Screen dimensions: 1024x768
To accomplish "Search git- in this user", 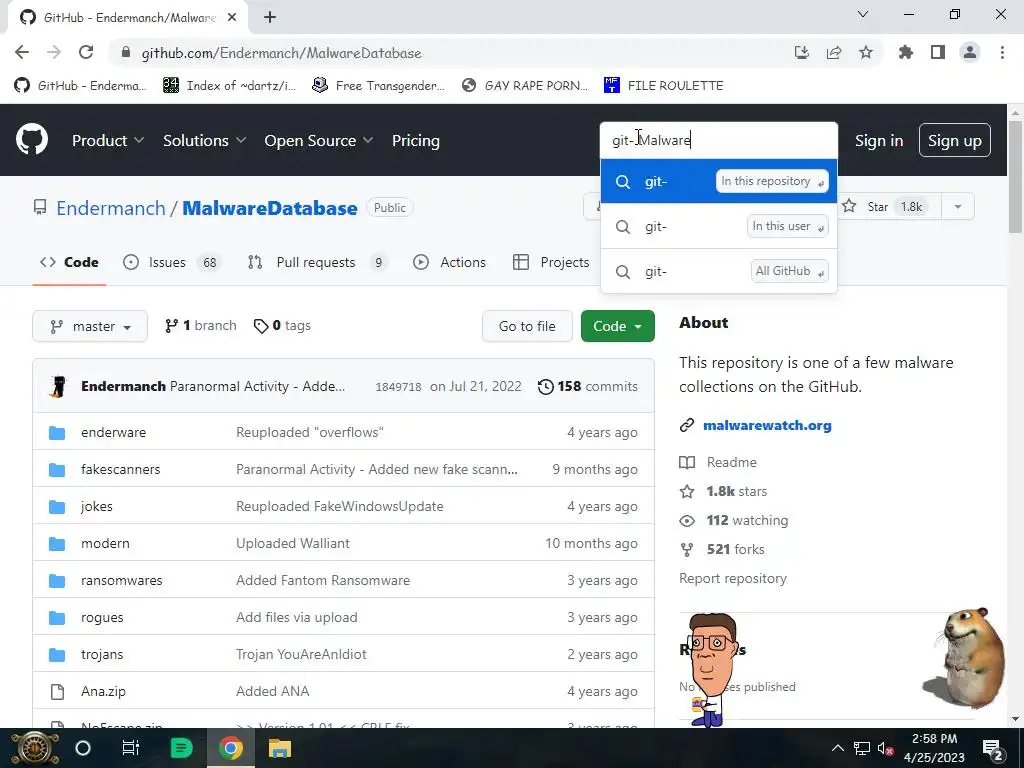I will tap(718, 226).
